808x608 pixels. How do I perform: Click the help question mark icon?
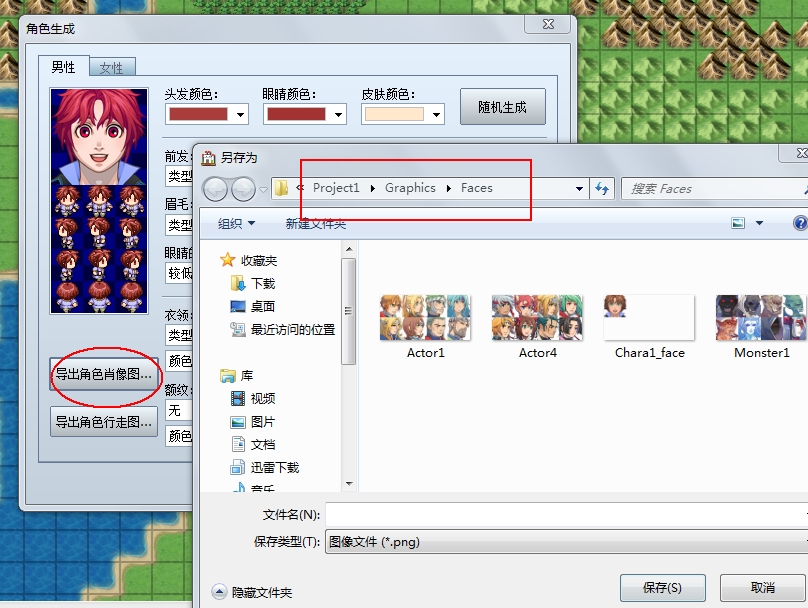(800, 223)
